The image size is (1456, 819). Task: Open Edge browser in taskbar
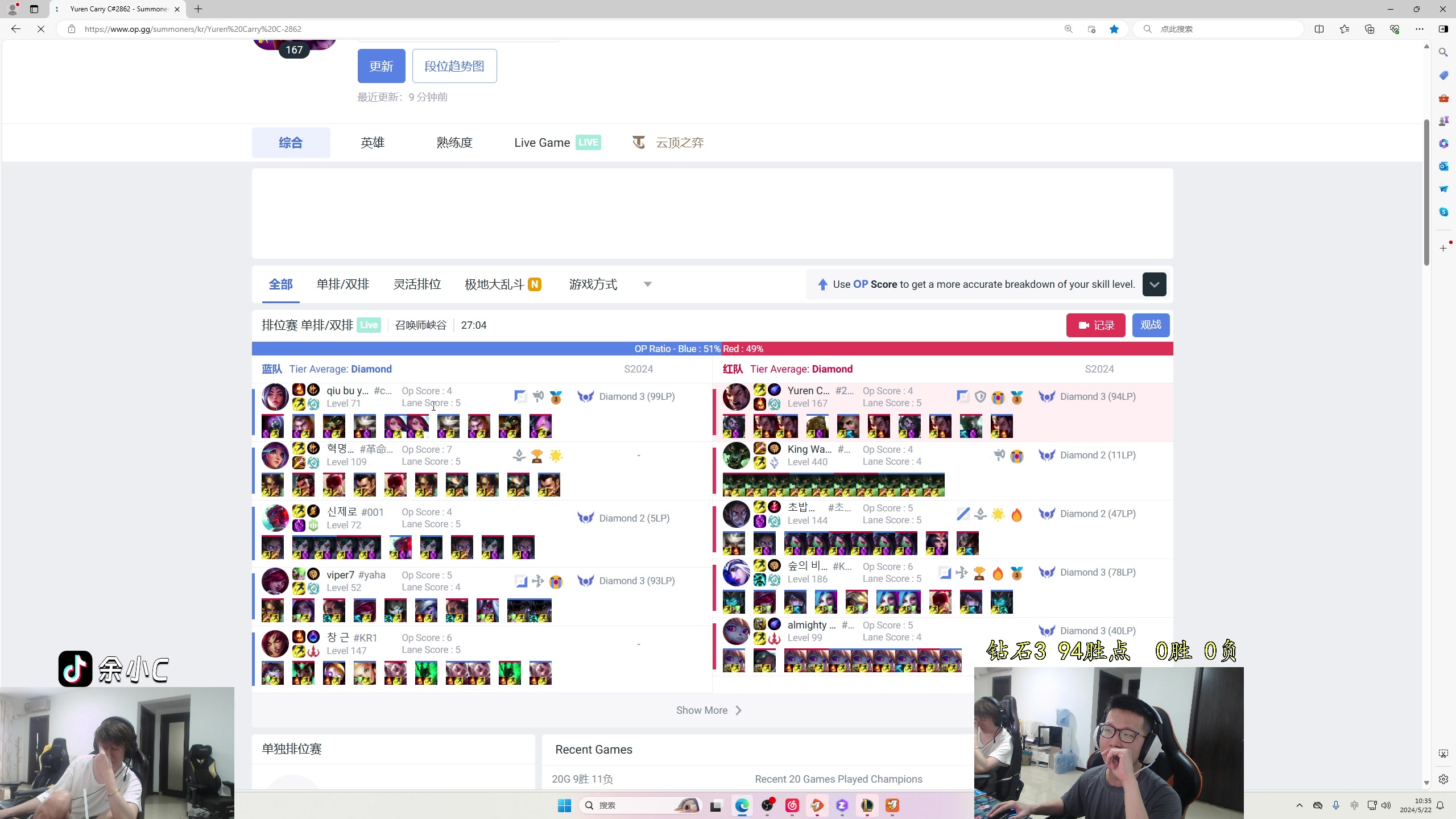[742, 805]
